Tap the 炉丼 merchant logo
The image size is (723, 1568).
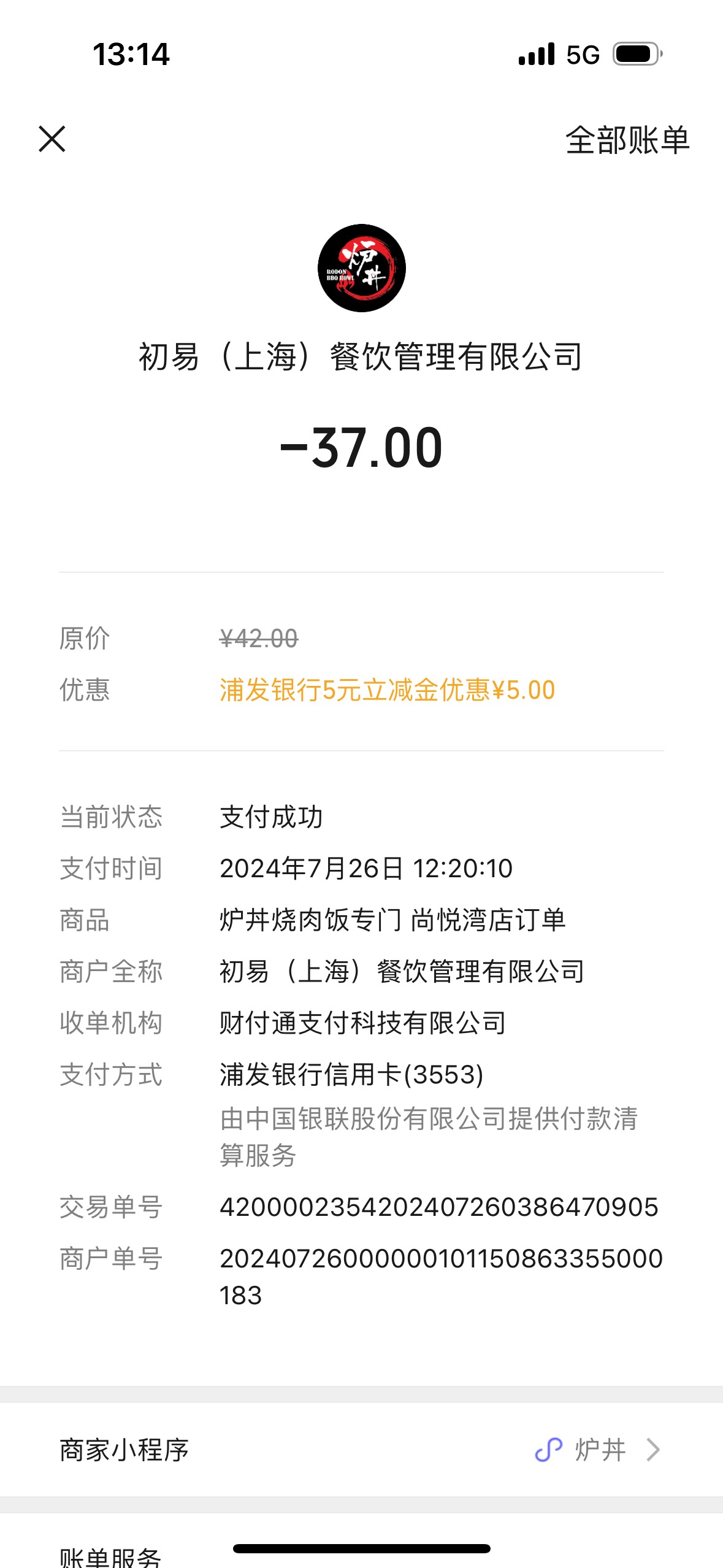(361, 268)
